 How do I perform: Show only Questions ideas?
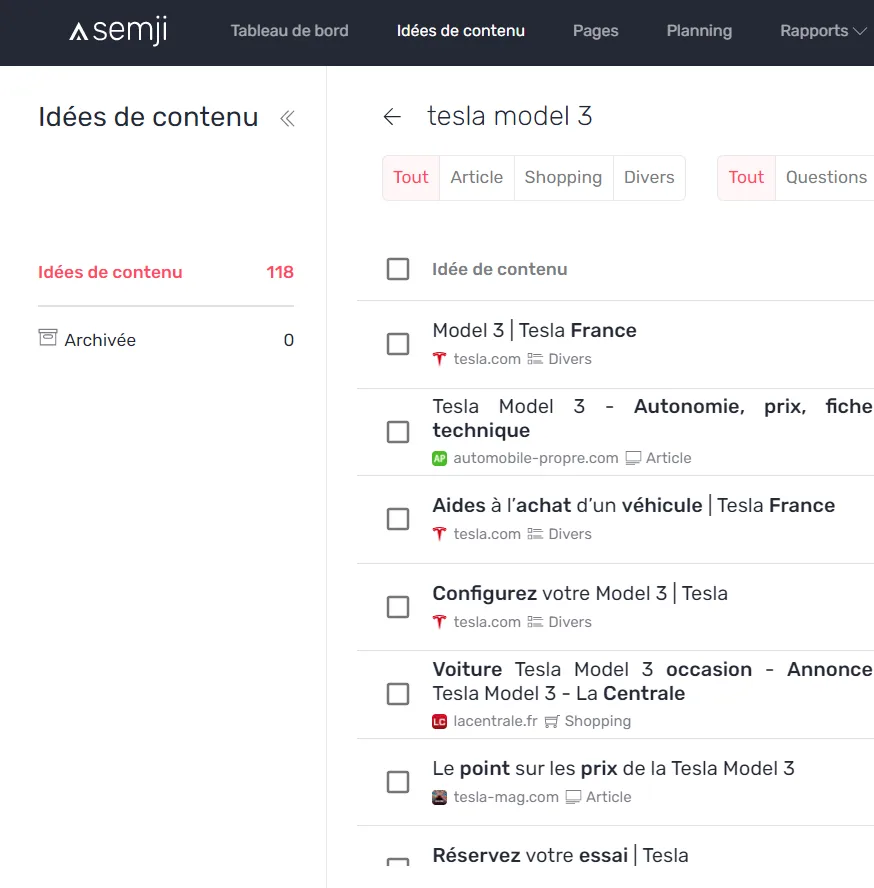pyautogui.click(x=826, y=177)
